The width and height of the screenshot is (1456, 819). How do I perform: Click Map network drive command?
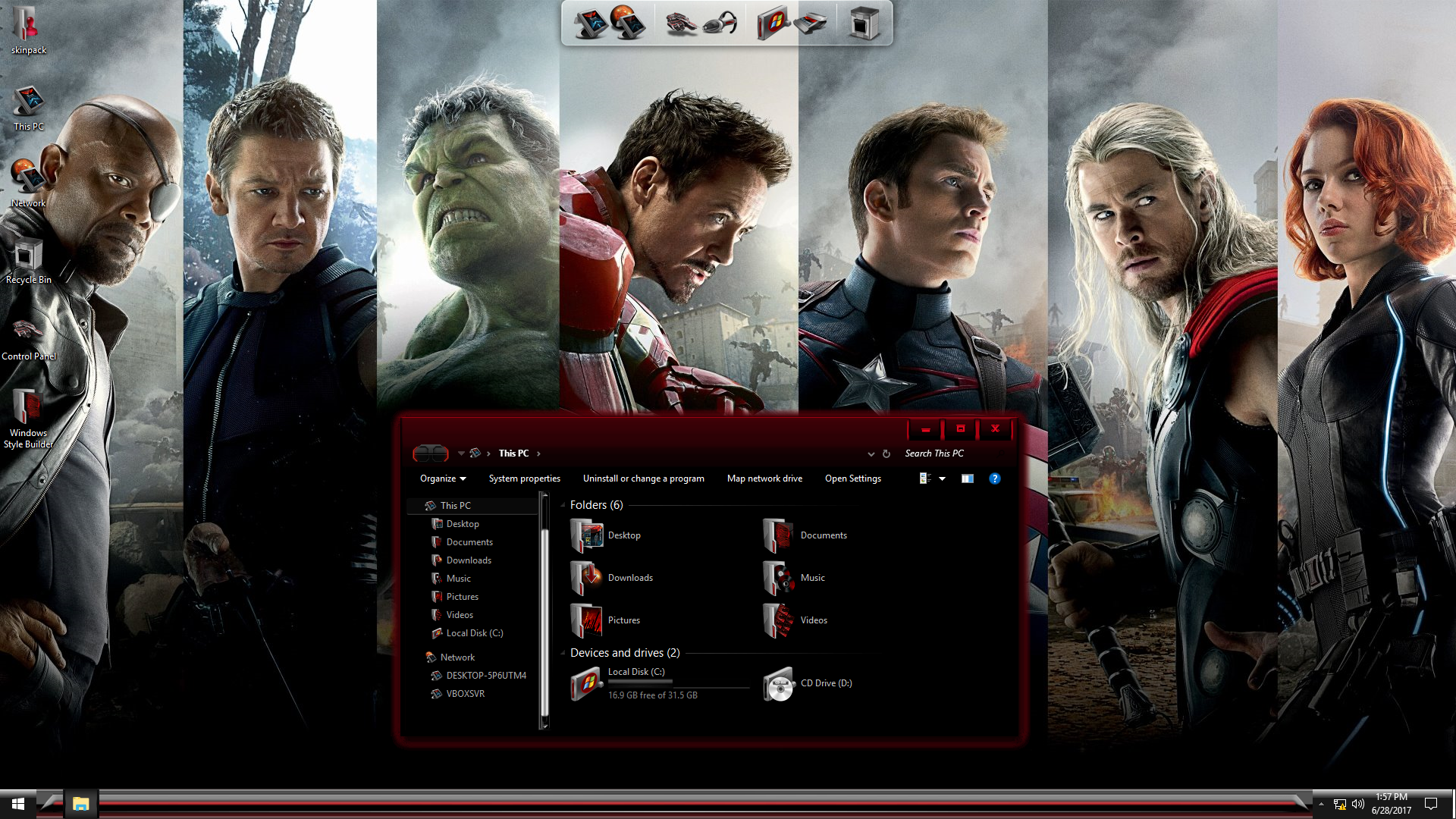point(764,479)
